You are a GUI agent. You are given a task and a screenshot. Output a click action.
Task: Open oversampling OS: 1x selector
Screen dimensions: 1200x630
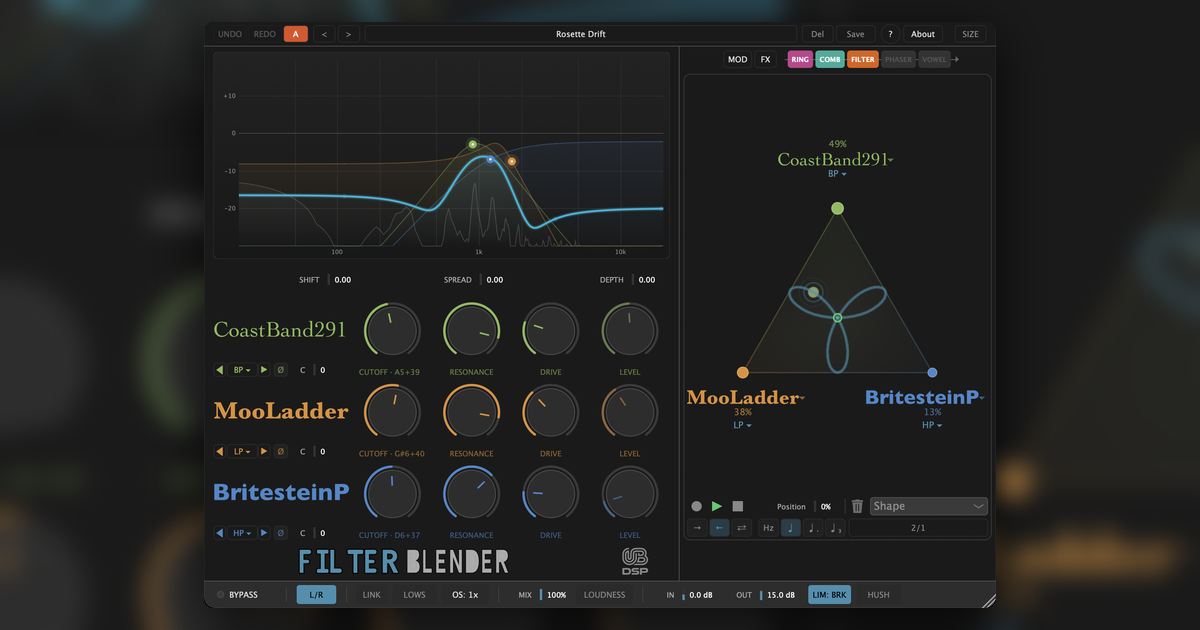466,595
